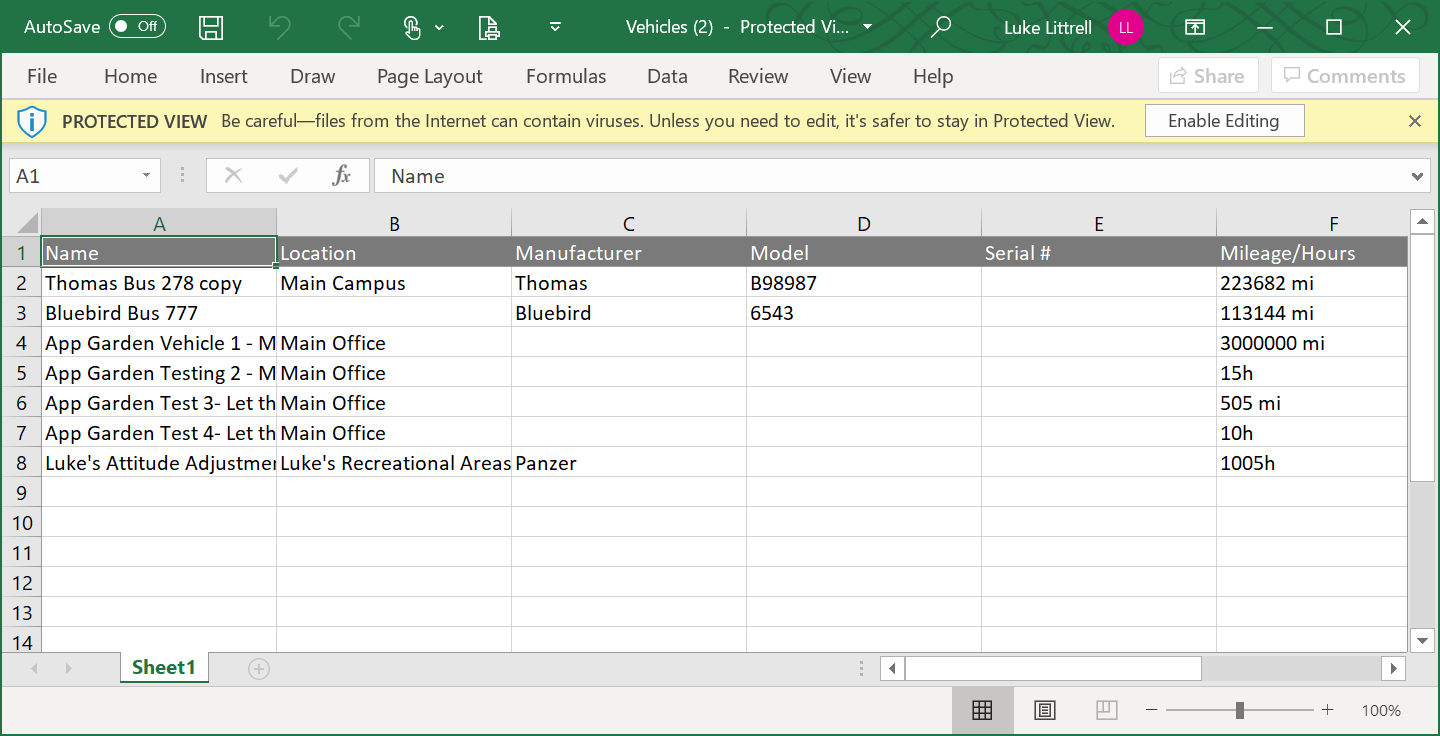Switch to the Formulas ribbon tab

(x=565, y=76)
